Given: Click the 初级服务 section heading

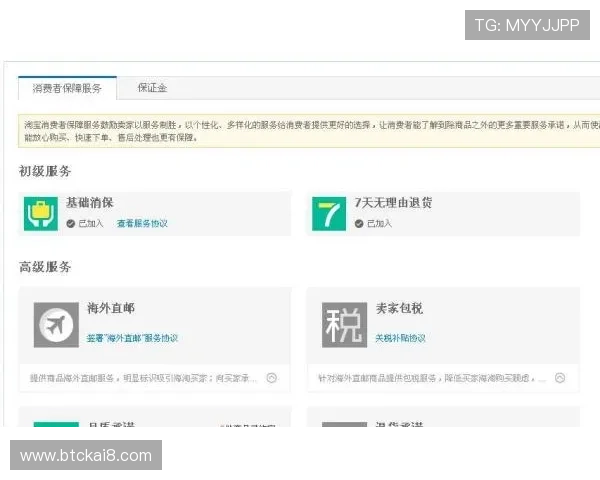Looking at the screenshot, I should click(45, 171).
